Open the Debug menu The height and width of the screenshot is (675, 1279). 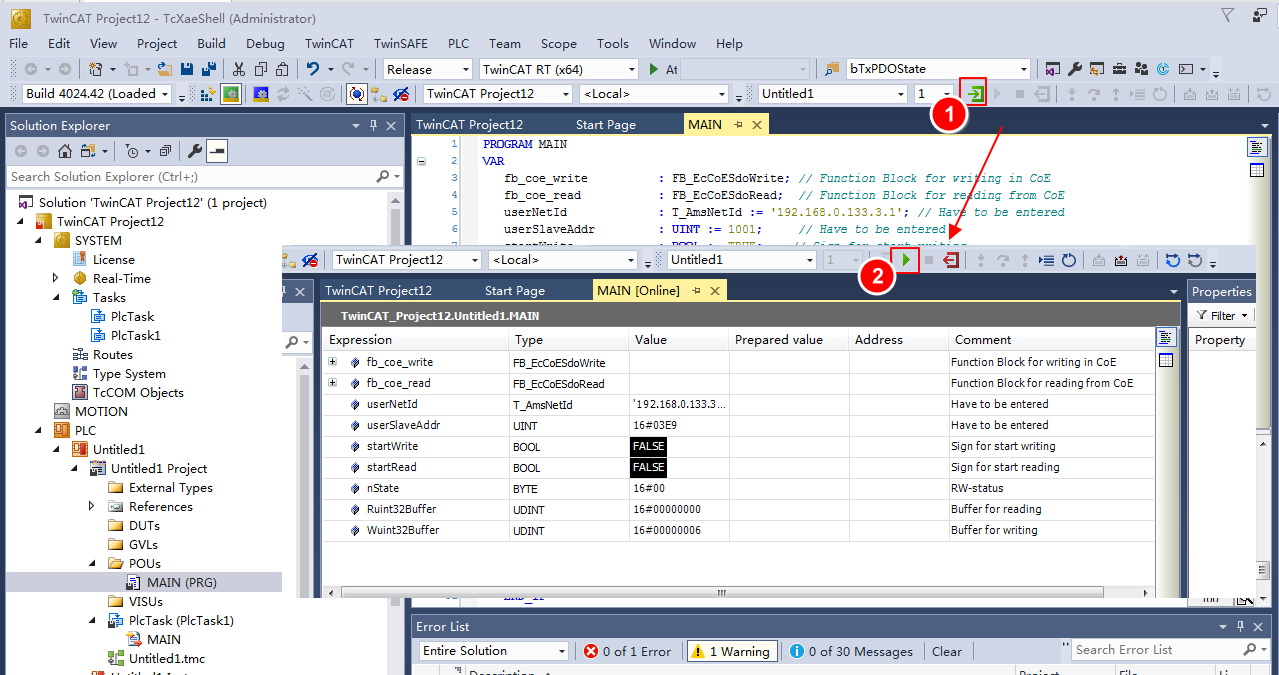tap(265, 43)
